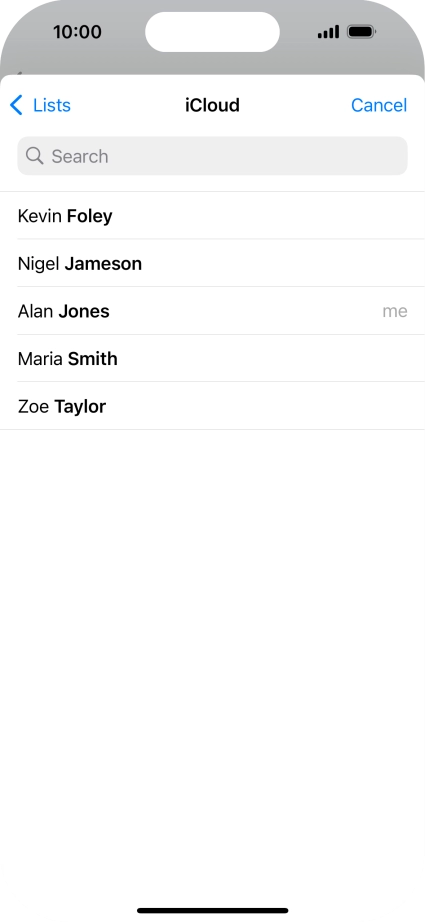Tap the Dynamic Island pill

(212, 32)
